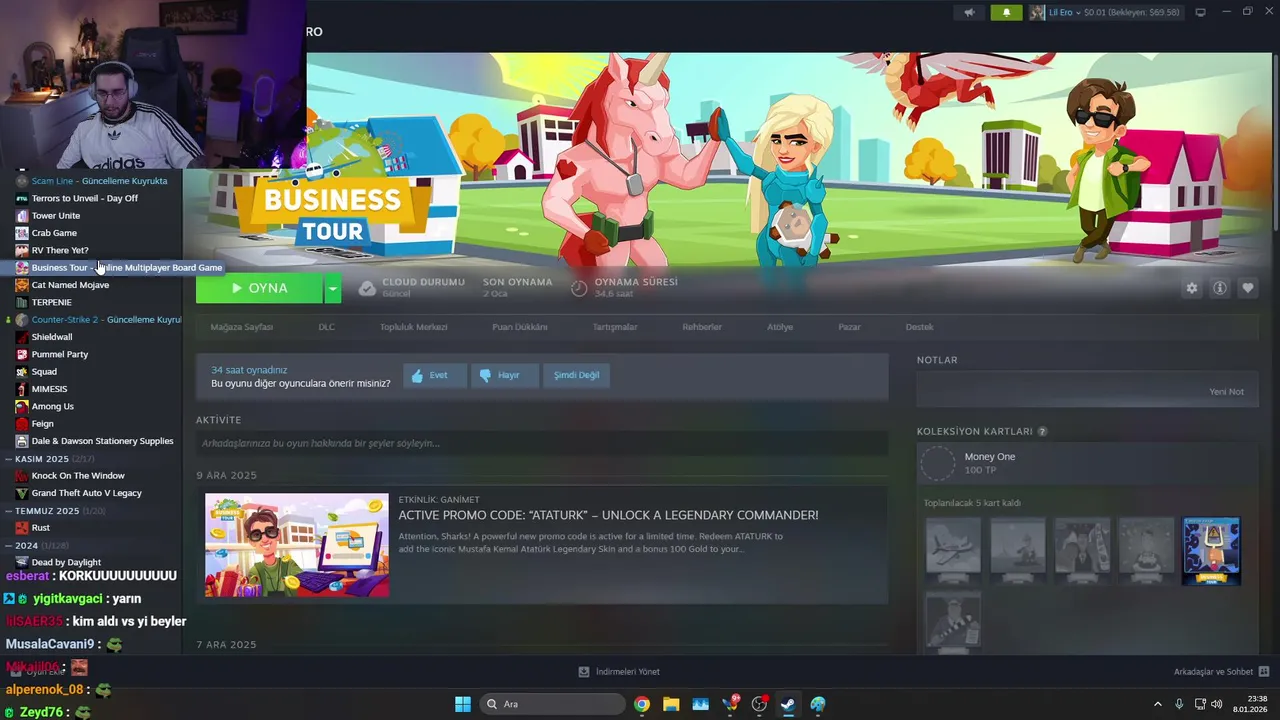The width and height of the screenshot is (1280, 720).
Task: Click the play time clock icon
Action: pos(579,288)
